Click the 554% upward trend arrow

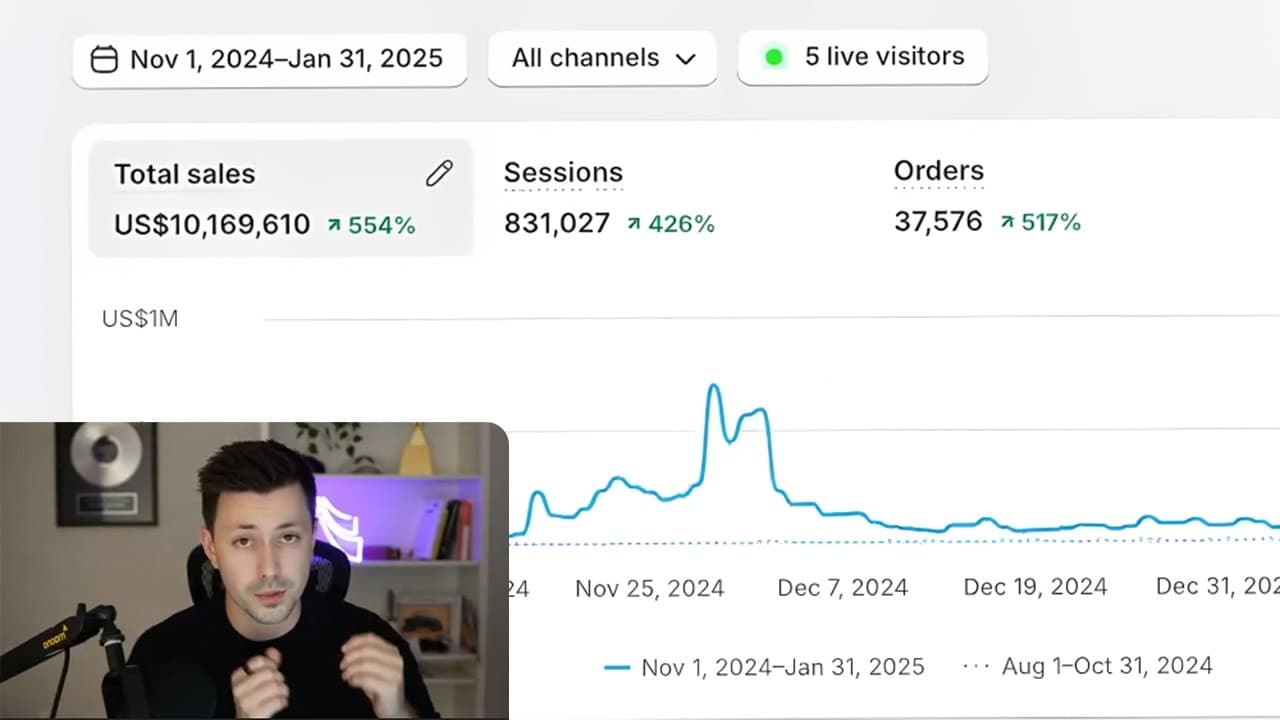[x=334, y=226]
